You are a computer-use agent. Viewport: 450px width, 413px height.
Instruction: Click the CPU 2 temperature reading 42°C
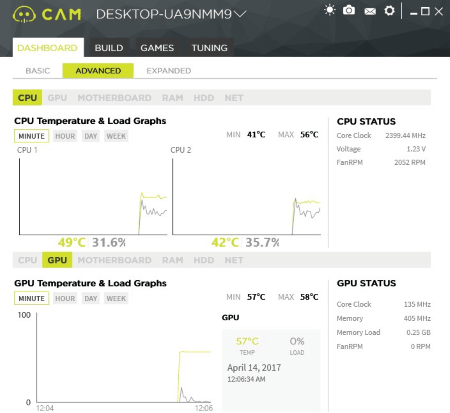coord(225,242)
